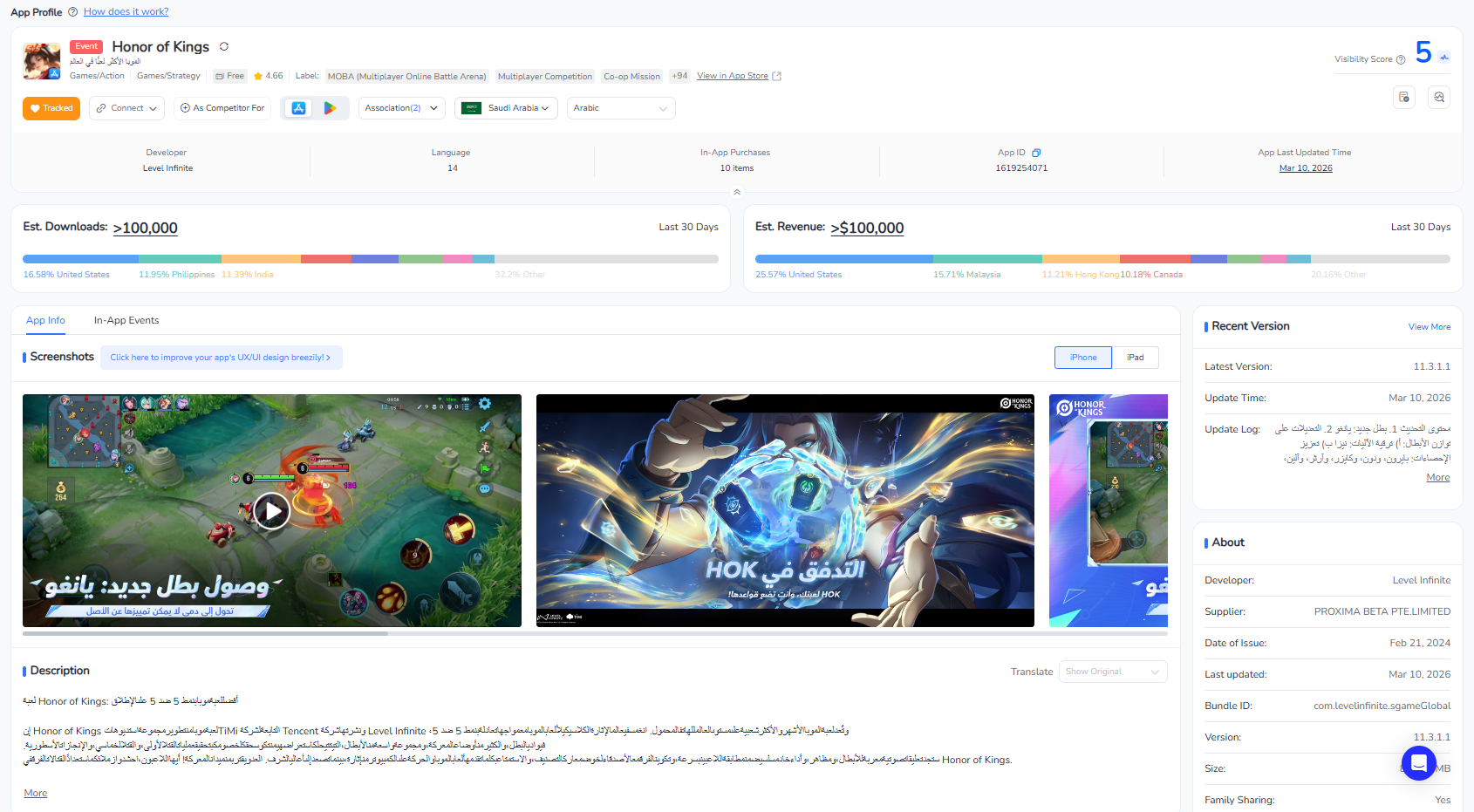The width and height of the screenshot is (1474, 812).
Task: Open the Visibility Score trend chart icon
Action: [1444, 58]
